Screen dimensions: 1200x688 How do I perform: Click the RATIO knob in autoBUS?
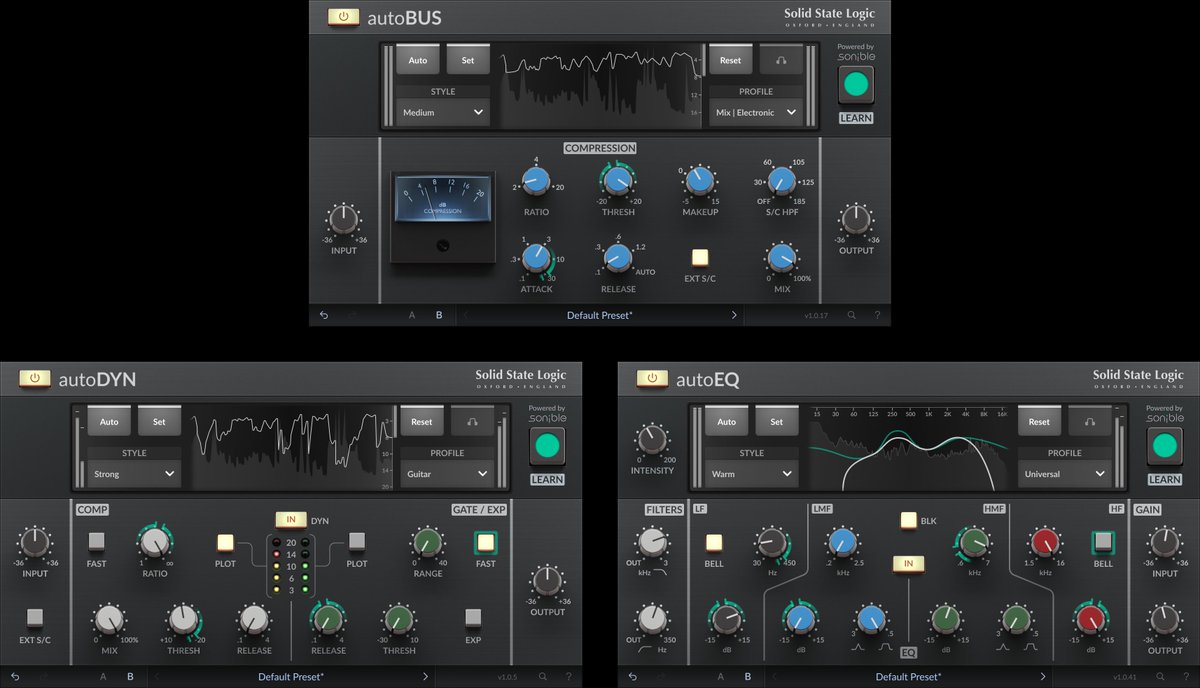pyautogui.click(x=537, y=180)
